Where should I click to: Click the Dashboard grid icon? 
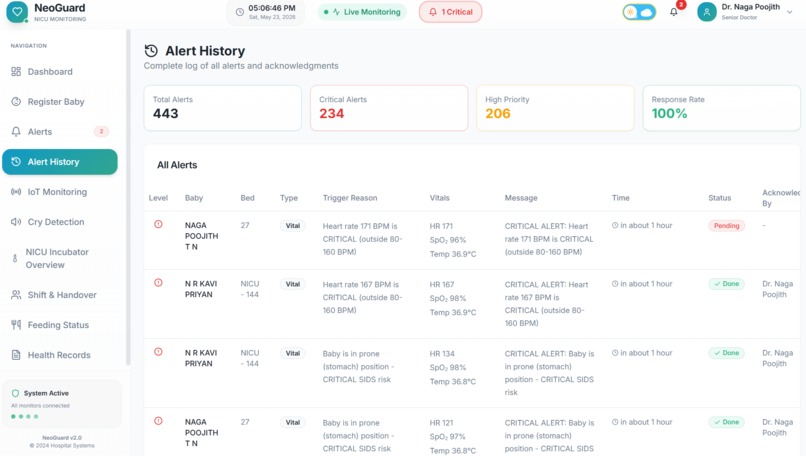click(x=16, y=71)
